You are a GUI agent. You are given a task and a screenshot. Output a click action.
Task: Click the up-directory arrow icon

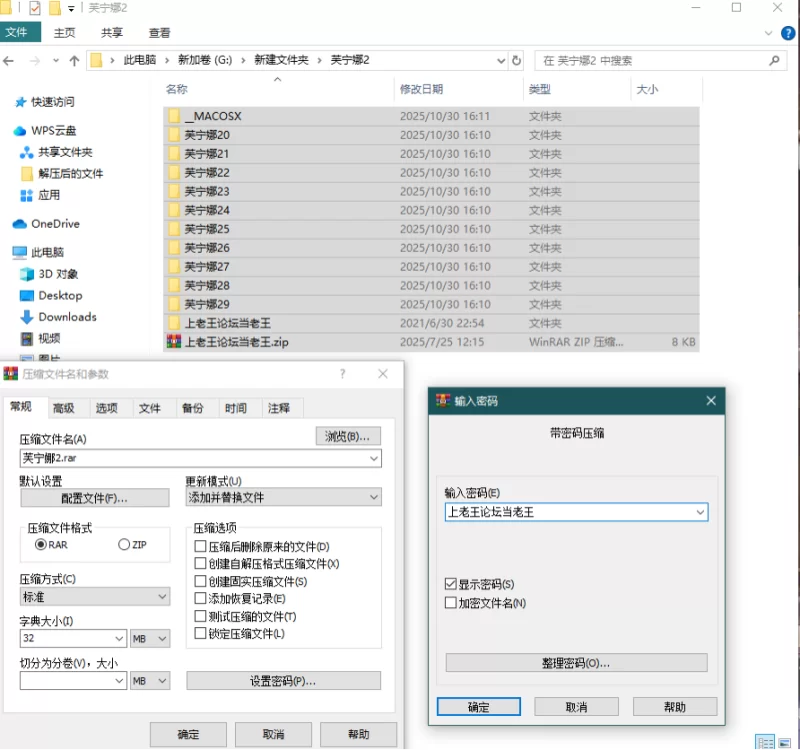(x=74, y=61)
